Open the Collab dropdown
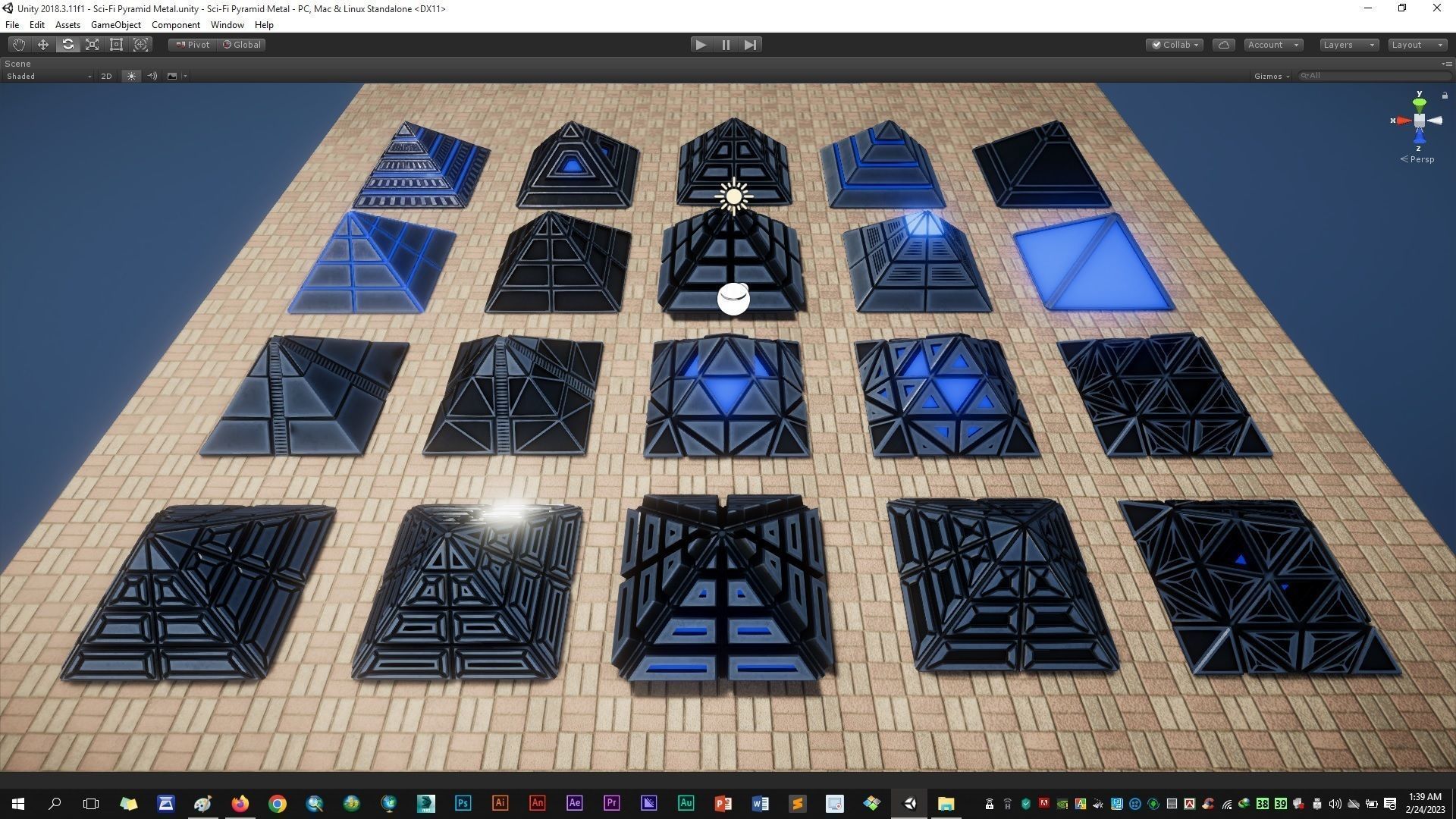 coord(1175,45)
